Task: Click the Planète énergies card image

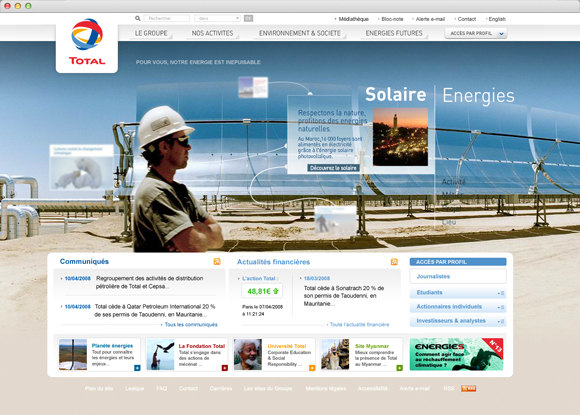Action: [73, 354]
